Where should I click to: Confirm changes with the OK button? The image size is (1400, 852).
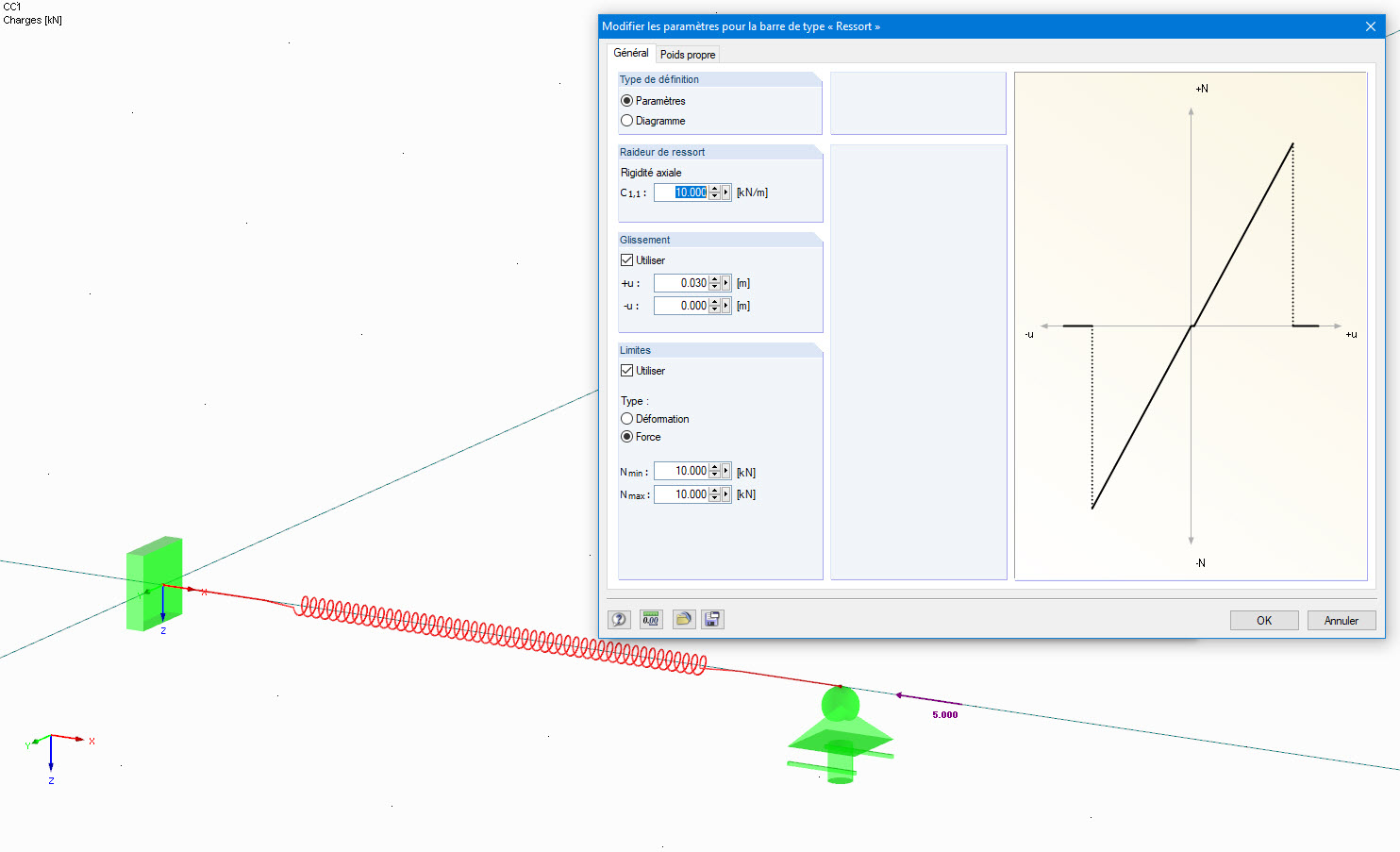pyautogui.click(x=1263, y=620)
